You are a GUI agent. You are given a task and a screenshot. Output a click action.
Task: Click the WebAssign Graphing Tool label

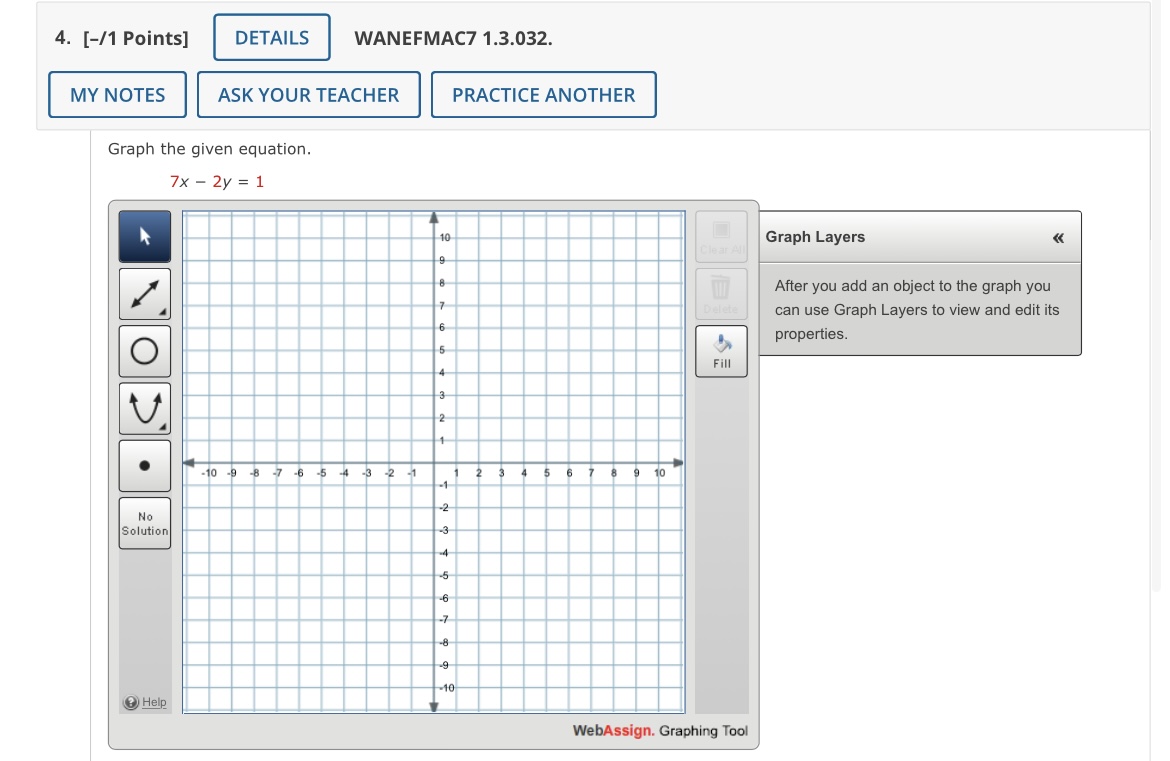point(660,731)
